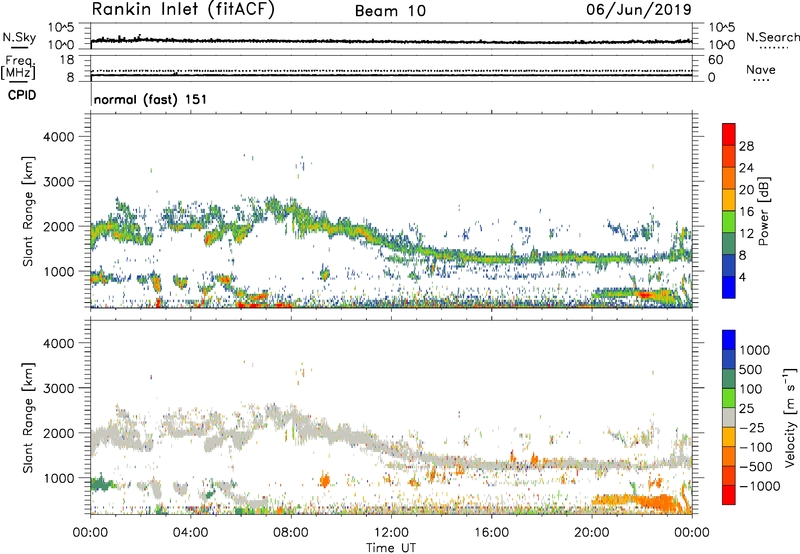Click the '60' Nave axis tick

716,60
